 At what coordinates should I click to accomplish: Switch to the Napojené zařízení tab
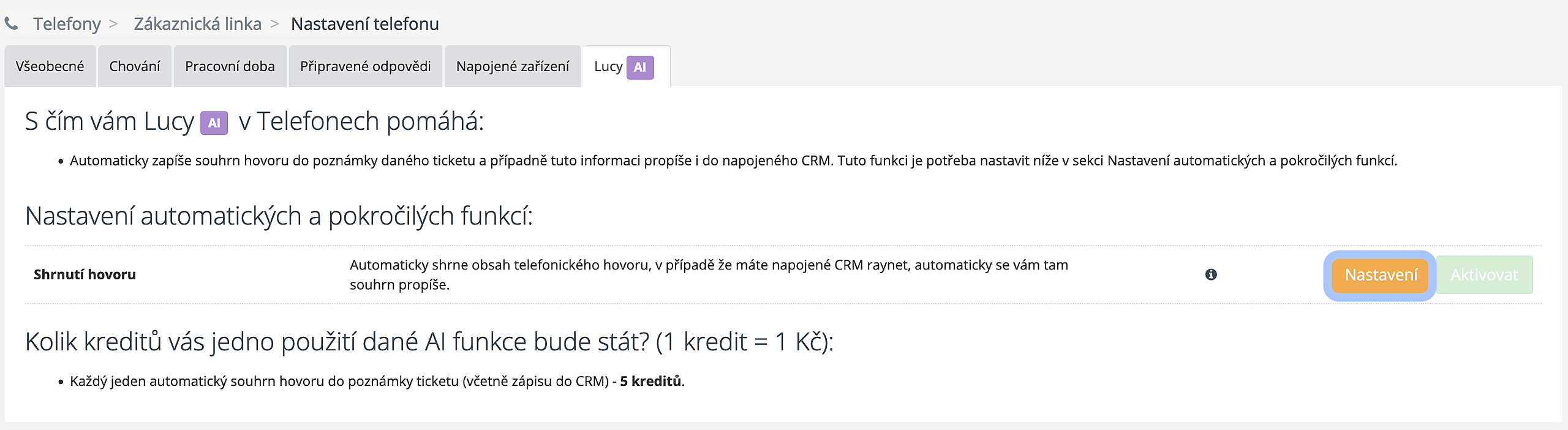click(x=513, y=66)
